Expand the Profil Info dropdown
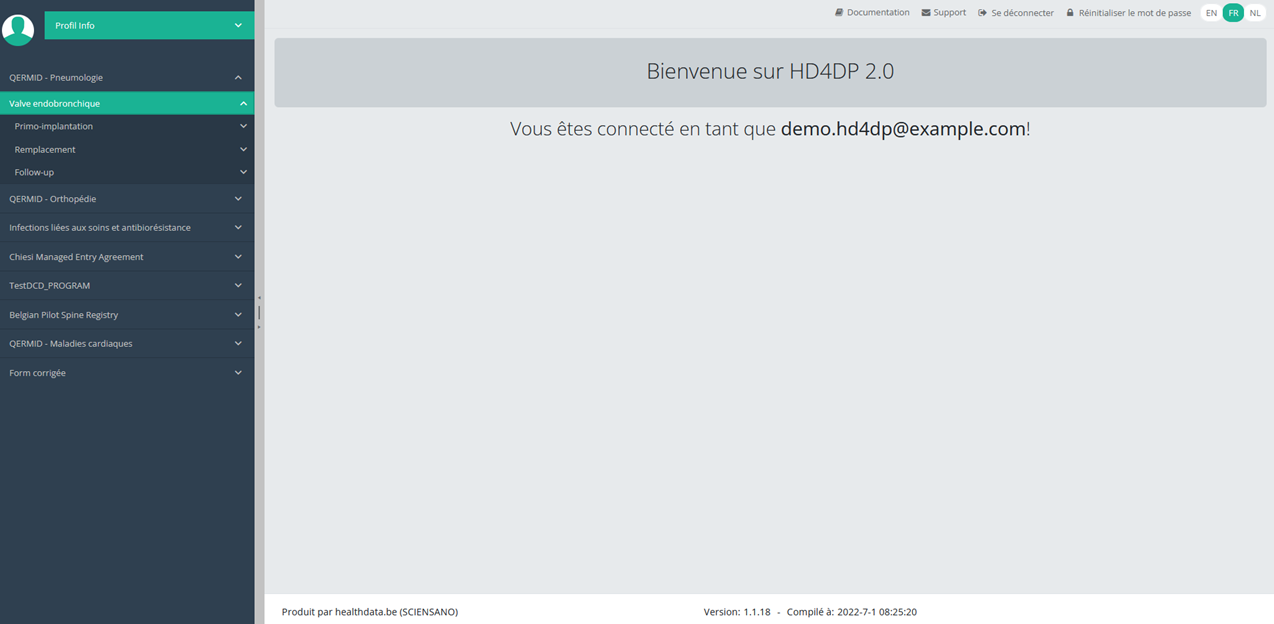The image size is (1274, 624). click(x=149, y=25)
